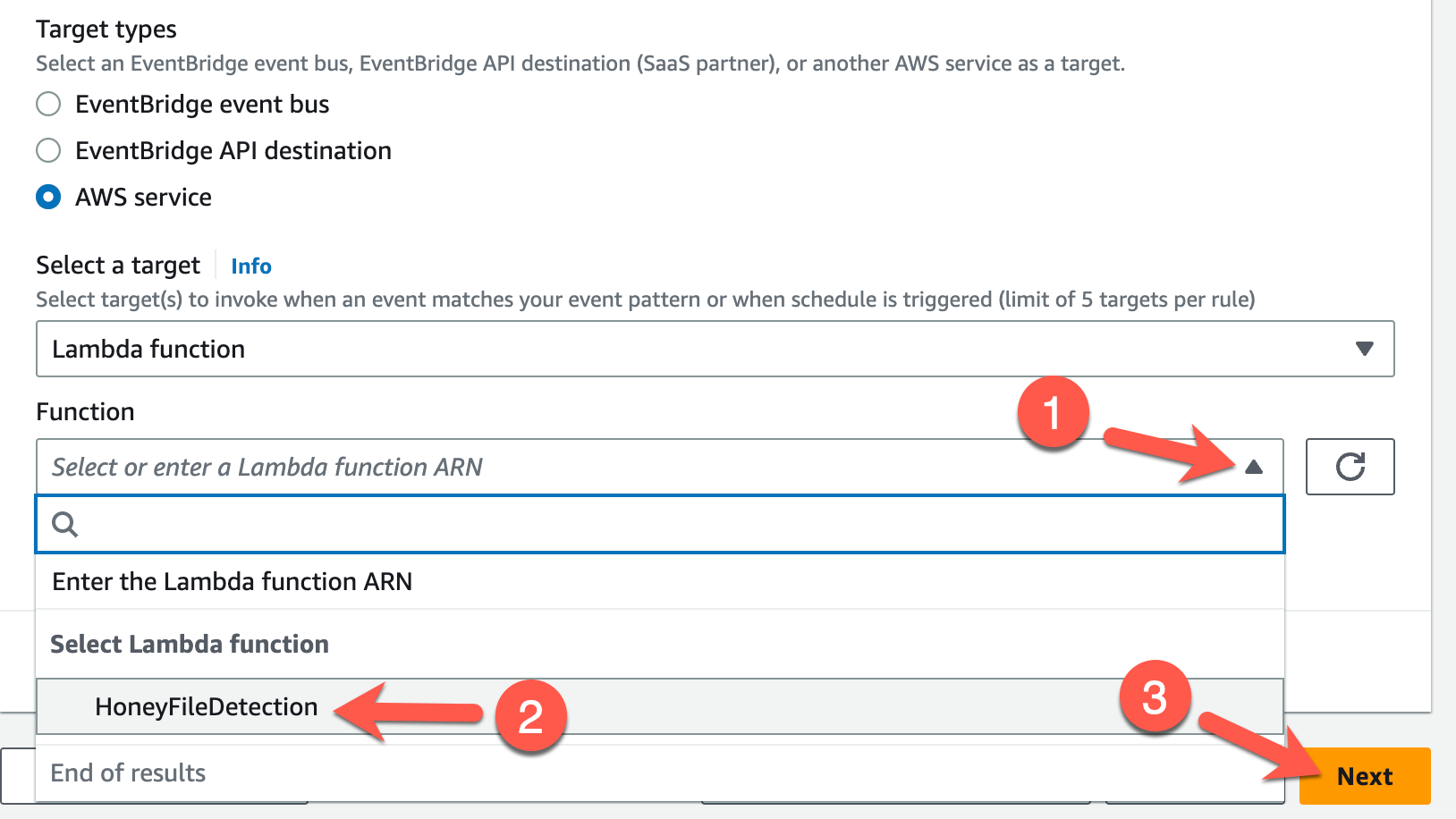This screenshot has height=819, width=1456.
Task: Click the End of results text
Action: point(128,773)
